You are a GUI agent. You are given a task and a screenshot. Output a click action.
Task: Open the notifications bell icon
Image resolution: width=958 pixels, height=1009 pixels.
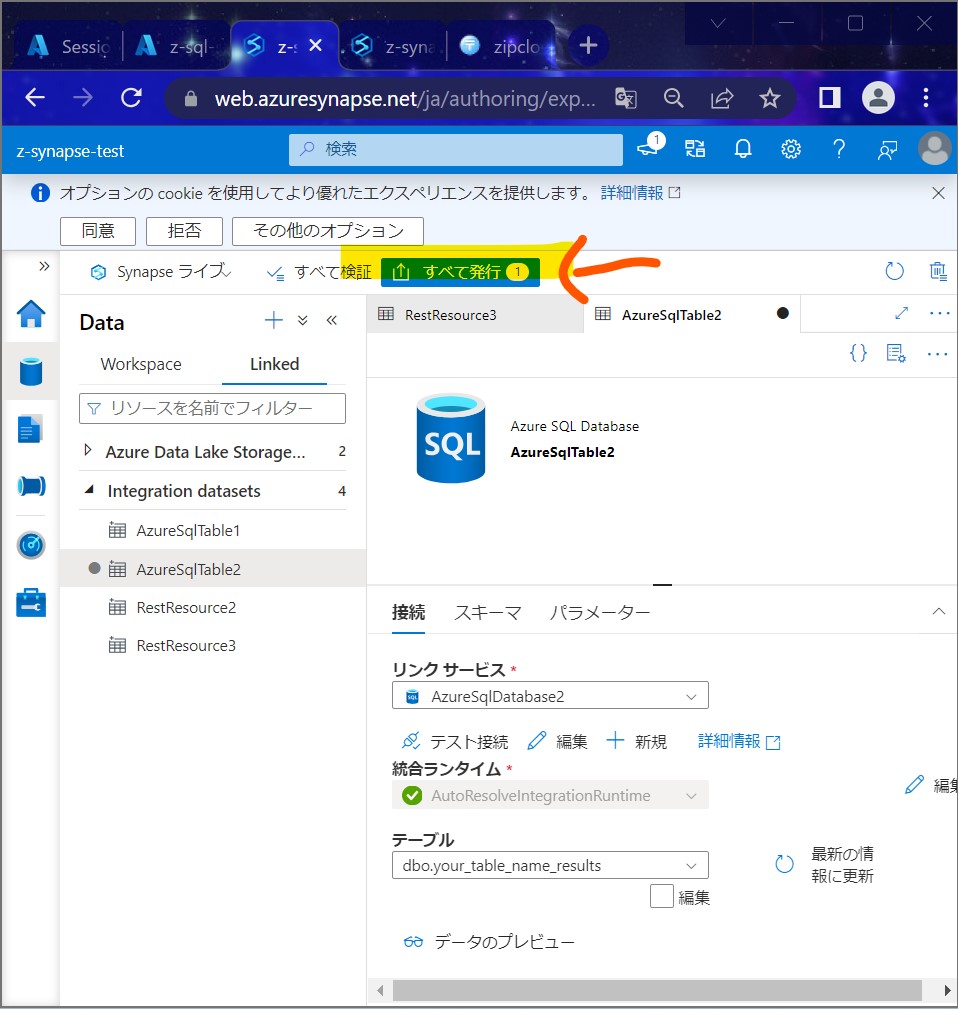[x=743, y=149]
